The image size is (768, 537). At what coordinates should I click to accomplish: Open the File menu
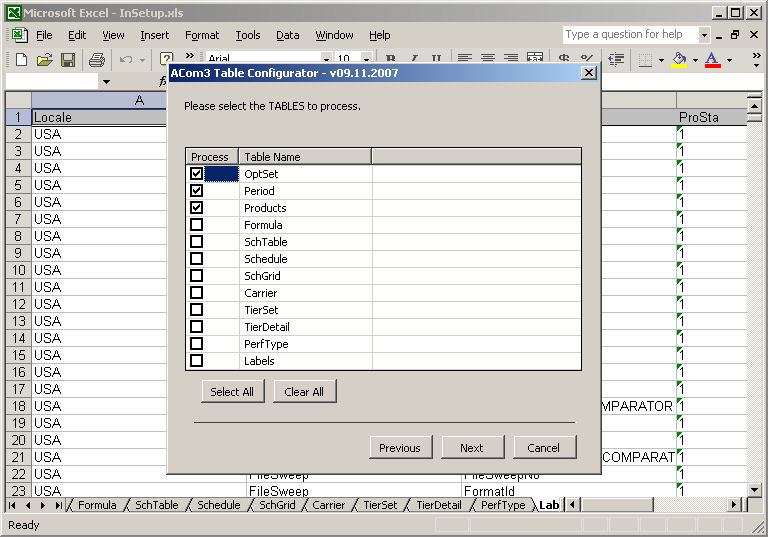point(44,35)
